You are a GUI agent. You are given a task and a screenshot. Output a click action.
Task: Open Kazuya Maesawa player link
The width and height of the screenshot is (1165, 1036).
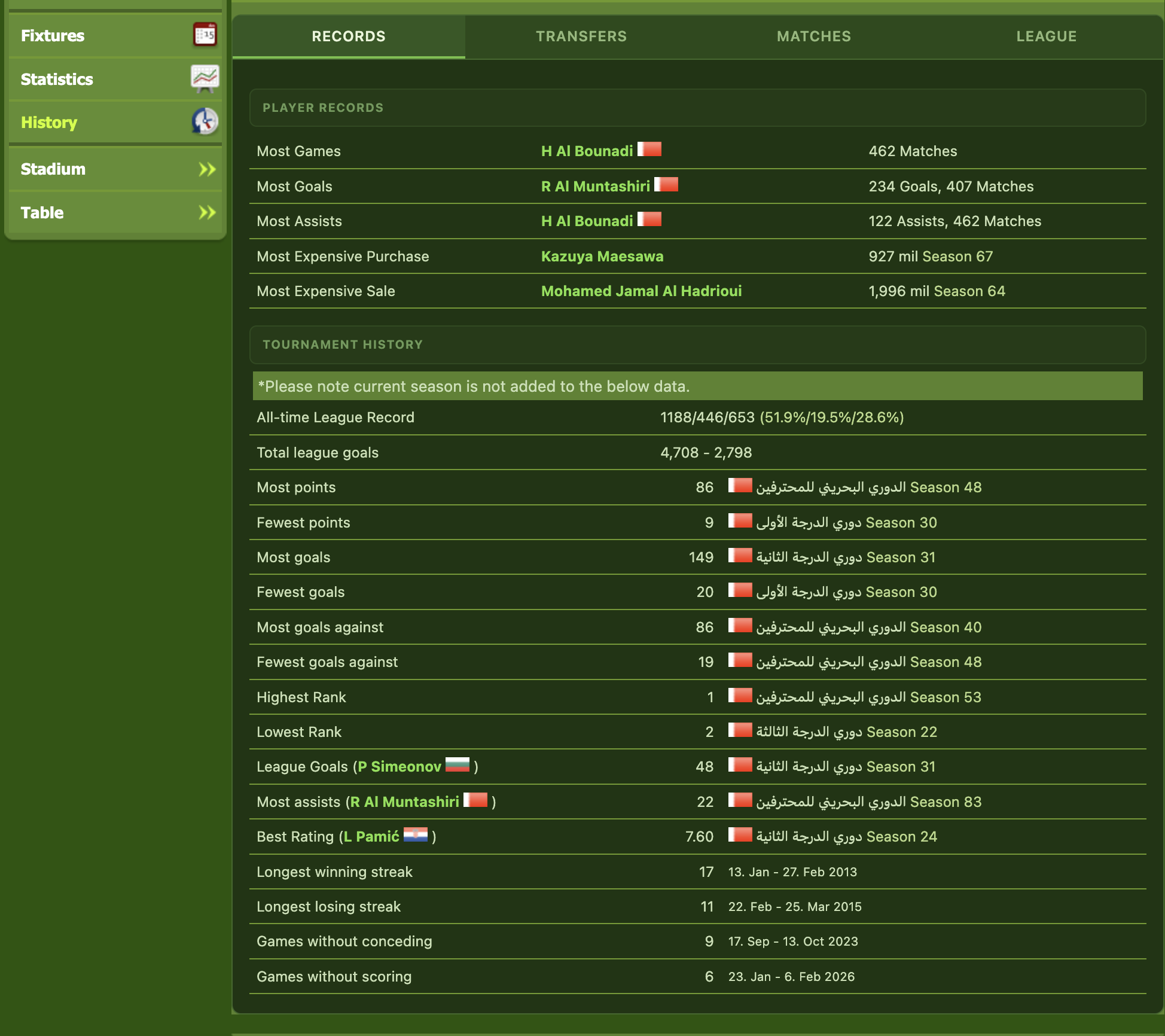coord(602,257)
